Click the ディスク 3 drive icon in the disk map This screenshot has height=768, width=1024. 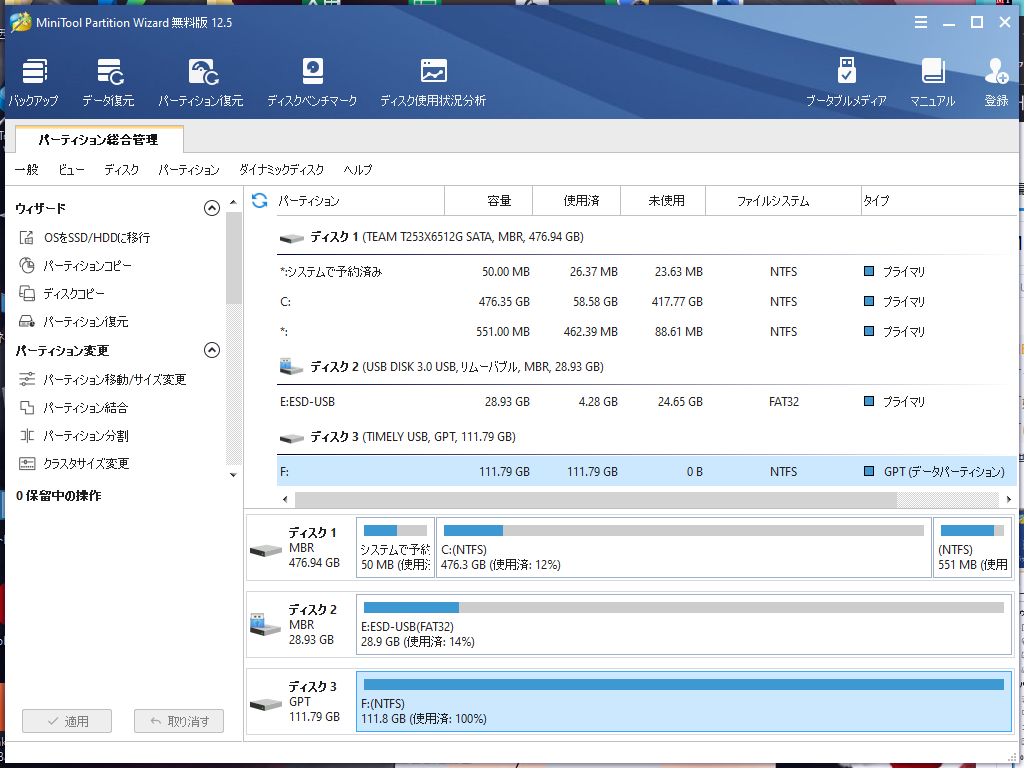click(266, 705)
